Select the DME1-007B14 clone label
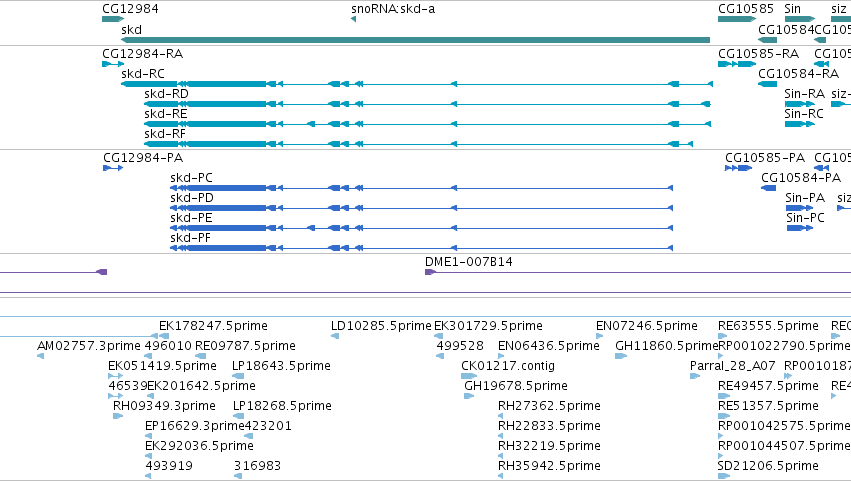This screenshot has height=481, width=851. (x=468, y=262)
